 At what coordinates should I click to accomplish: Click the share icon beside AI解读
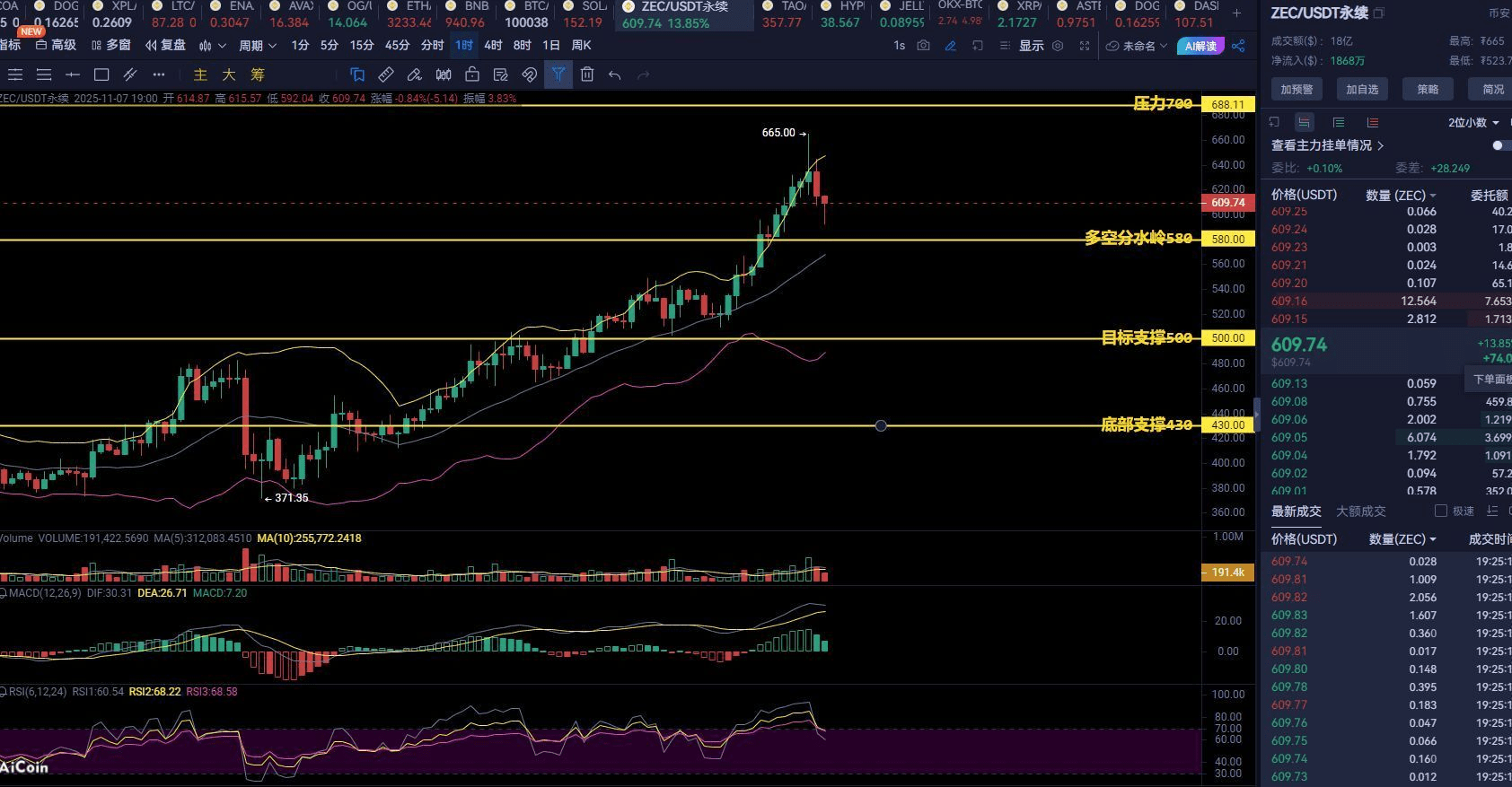tap(1239, 46)
